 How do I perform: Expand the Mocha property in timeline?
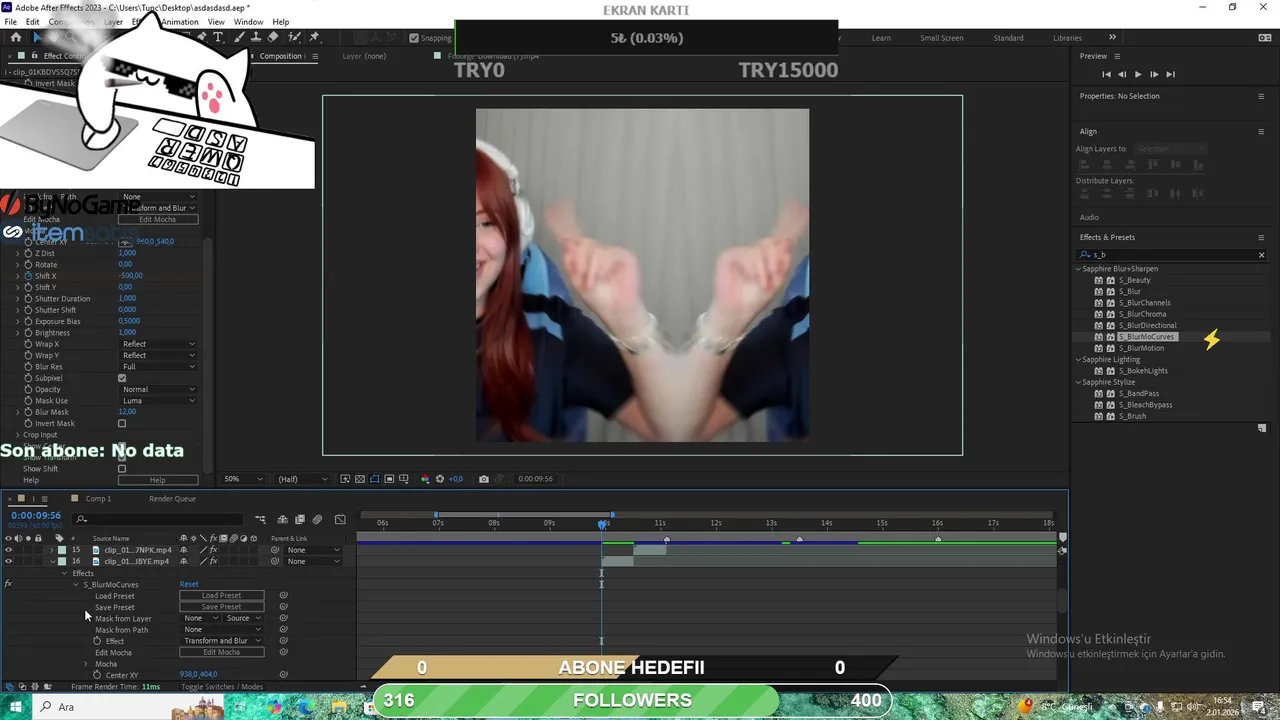click(85, 664)
